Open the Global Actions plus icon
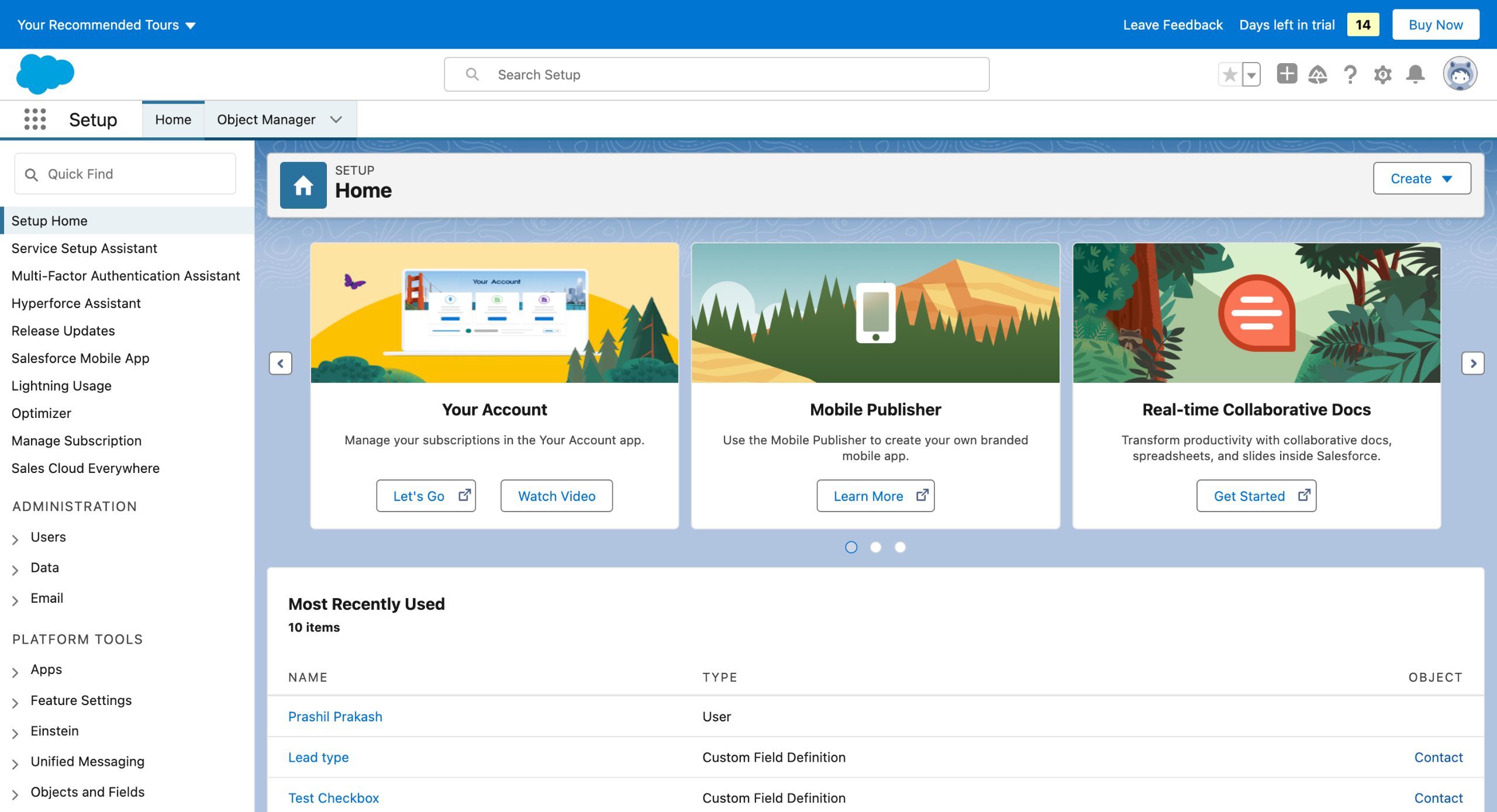Image resolution: width=1497 pixels, height=812 pixels. point(1286,74)
